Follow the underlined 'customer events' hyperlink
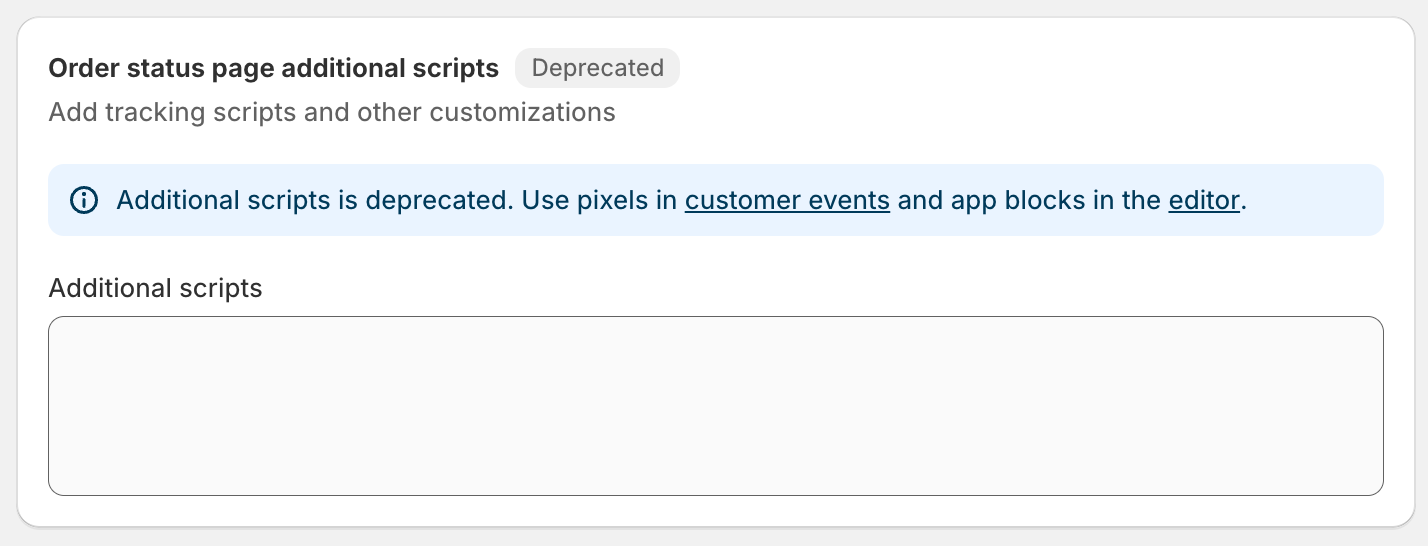This screenshot has width=1428, height=546. (x=787, y=200)
